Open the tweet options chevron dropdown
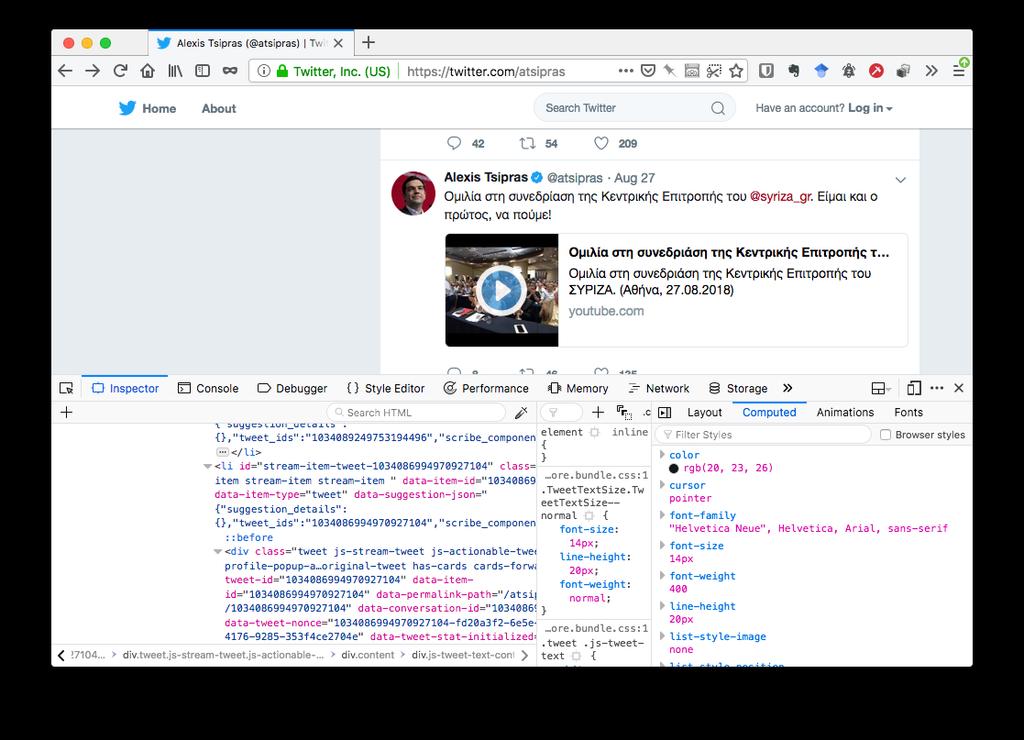1024x740 pixels. click(901, 180)
